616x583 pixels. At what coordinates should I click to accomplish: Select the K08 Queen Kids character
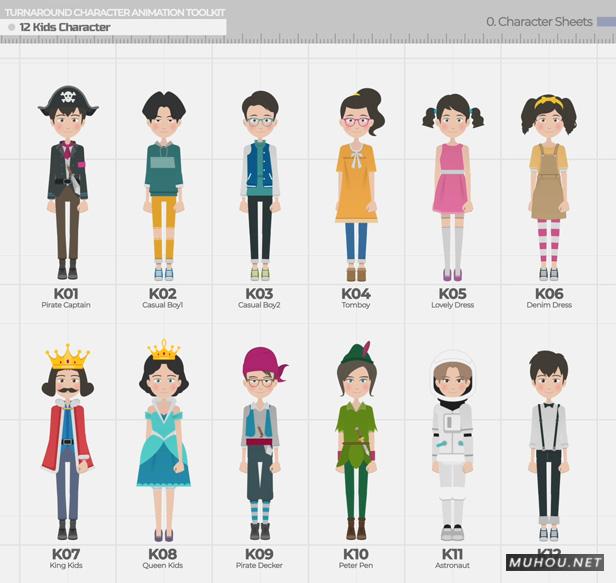164,440
